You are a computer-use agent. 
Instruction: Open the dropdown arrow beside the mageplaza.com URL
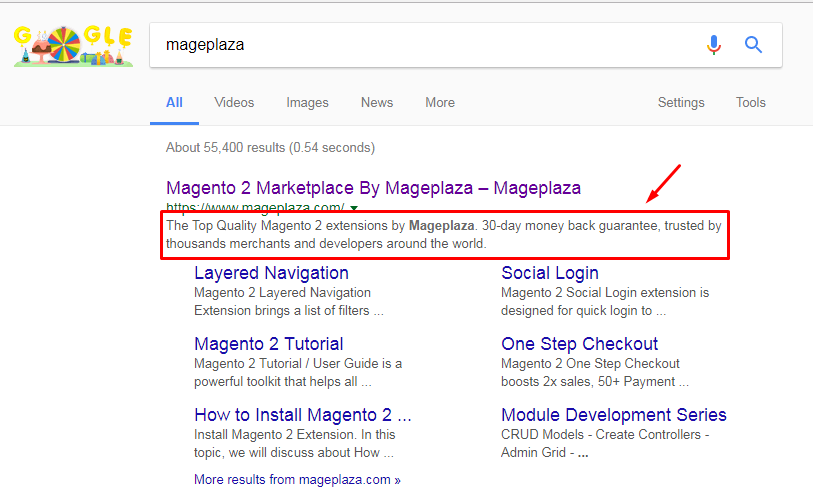354,208
